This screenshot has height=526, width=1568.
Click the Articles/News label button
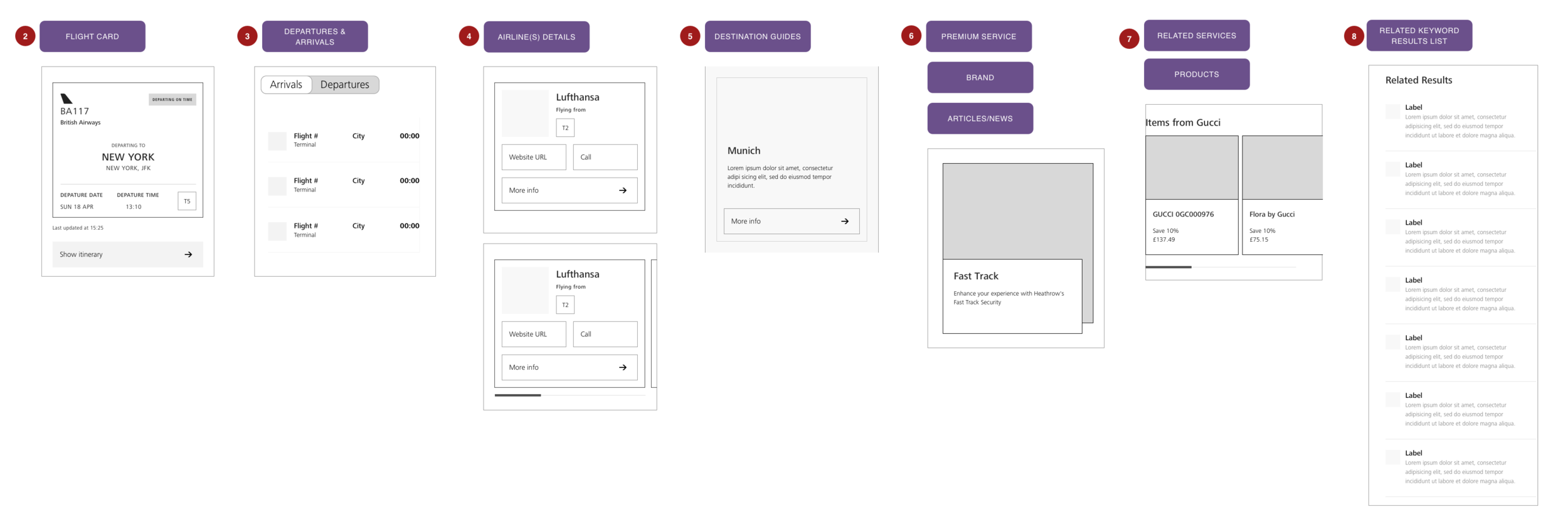980,119
